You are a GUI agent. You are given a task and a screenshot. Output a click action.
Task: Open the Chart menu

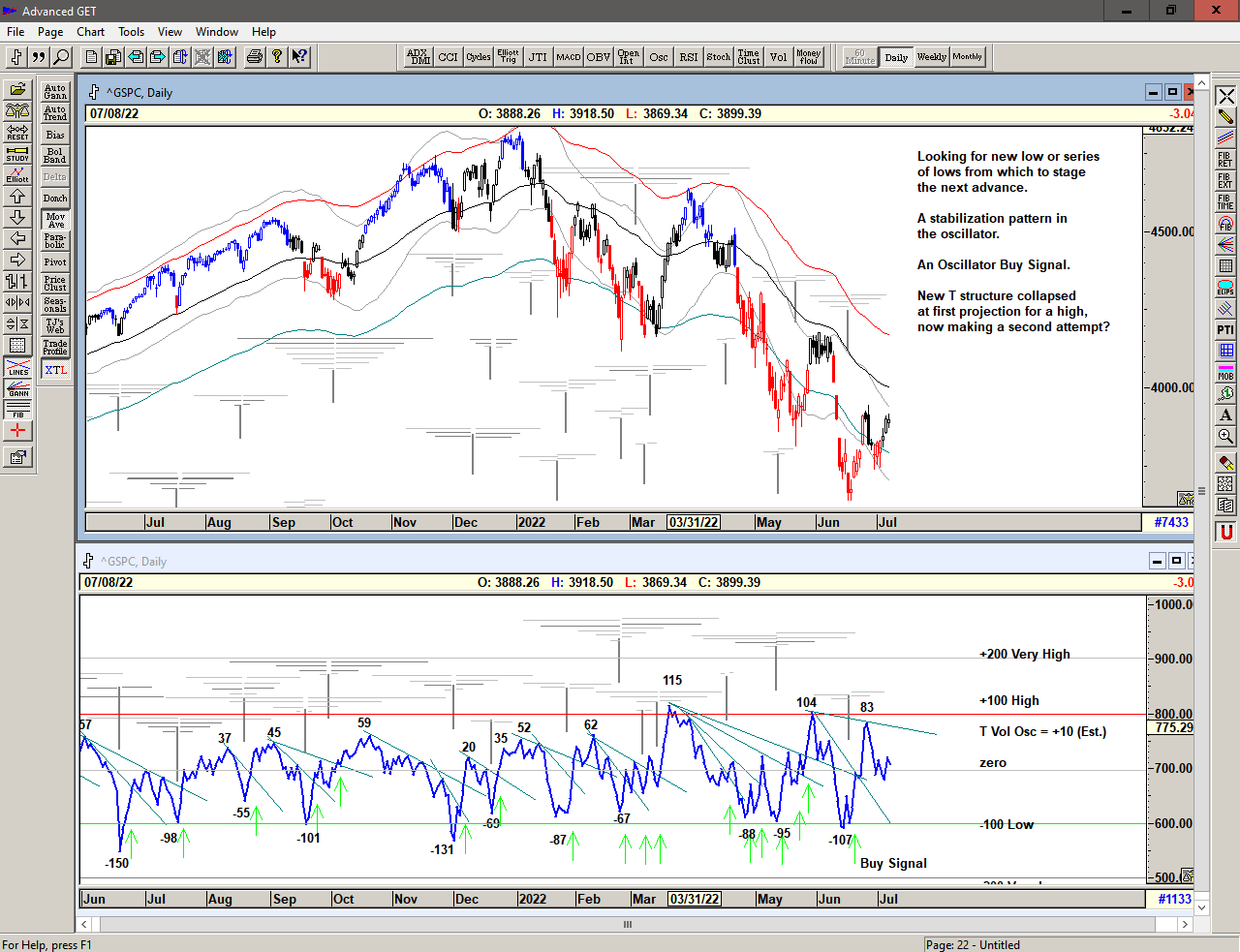tap(90, 32)
